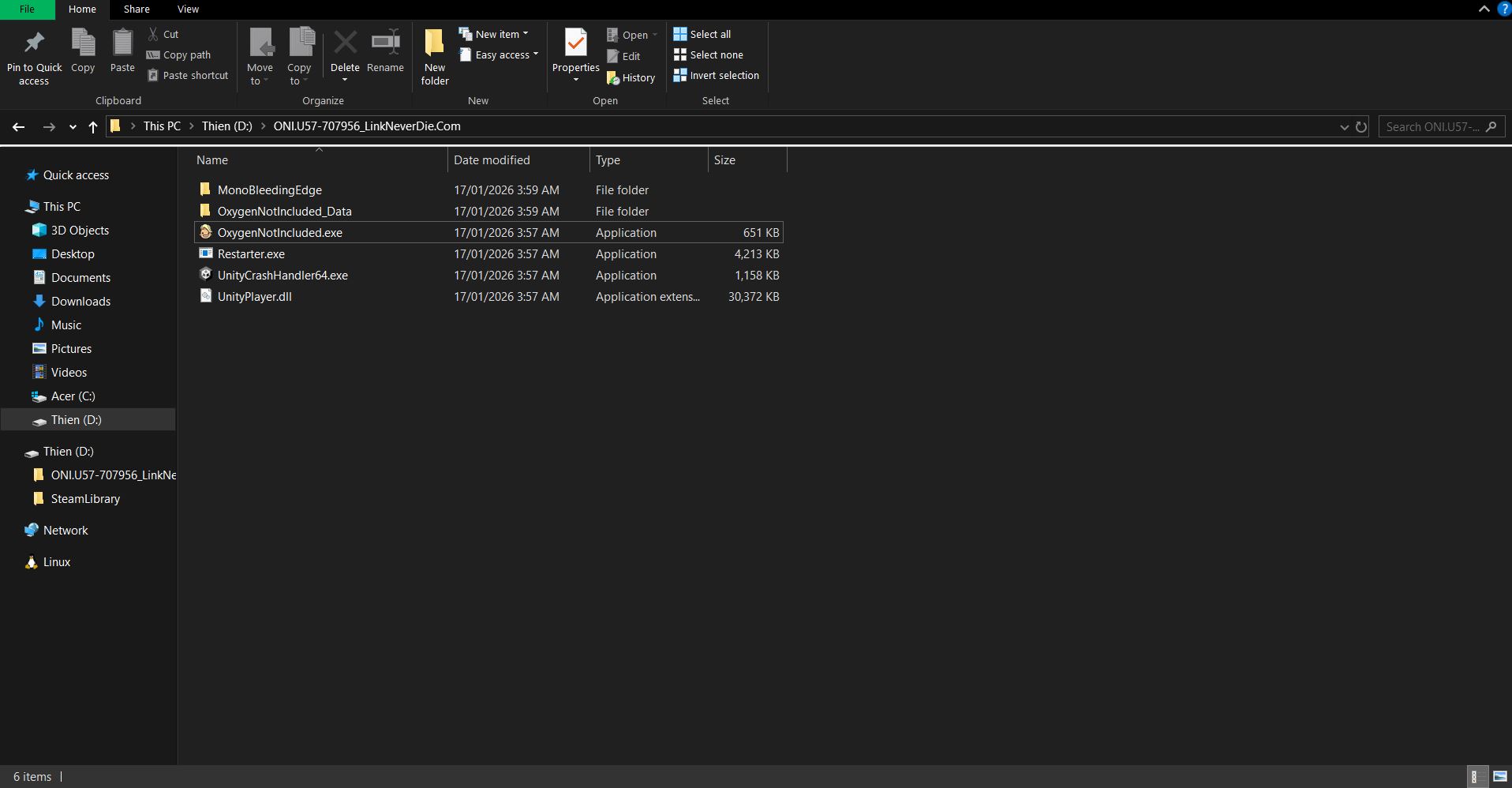Switch to details view in status bar

[1474, 777]
